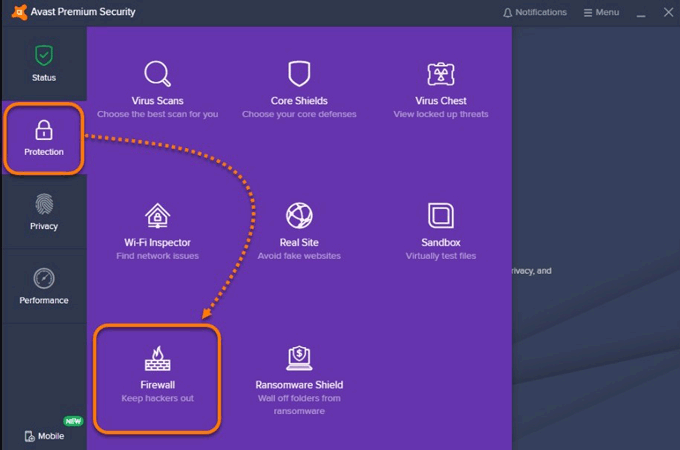Open the Real Site globe icon
Screen dimensions: 680x450
(299, 216)
